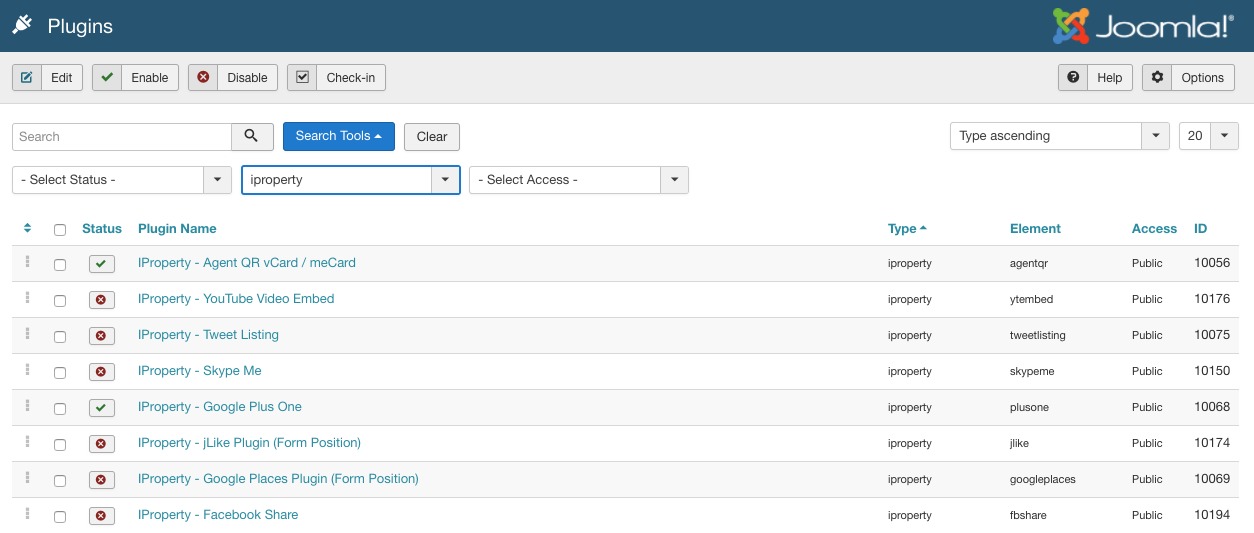Click drag handle of Google Plus One row

coord(27,406)
